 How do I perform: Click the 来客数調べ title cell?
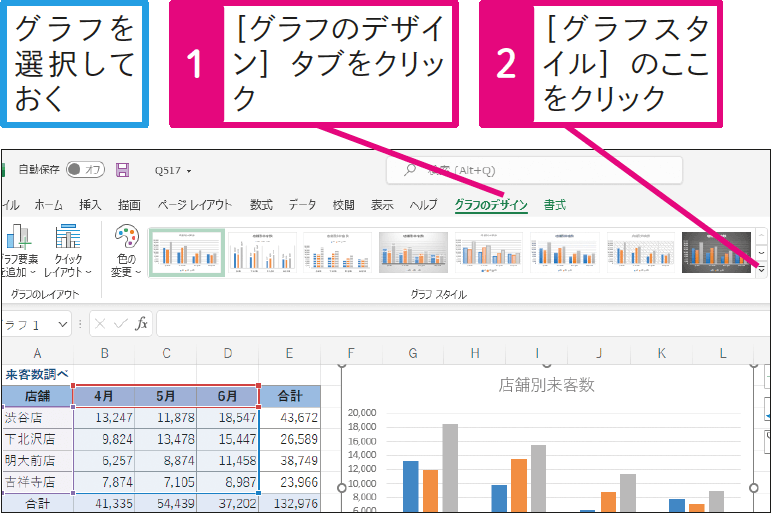click(x=37, y=375)
